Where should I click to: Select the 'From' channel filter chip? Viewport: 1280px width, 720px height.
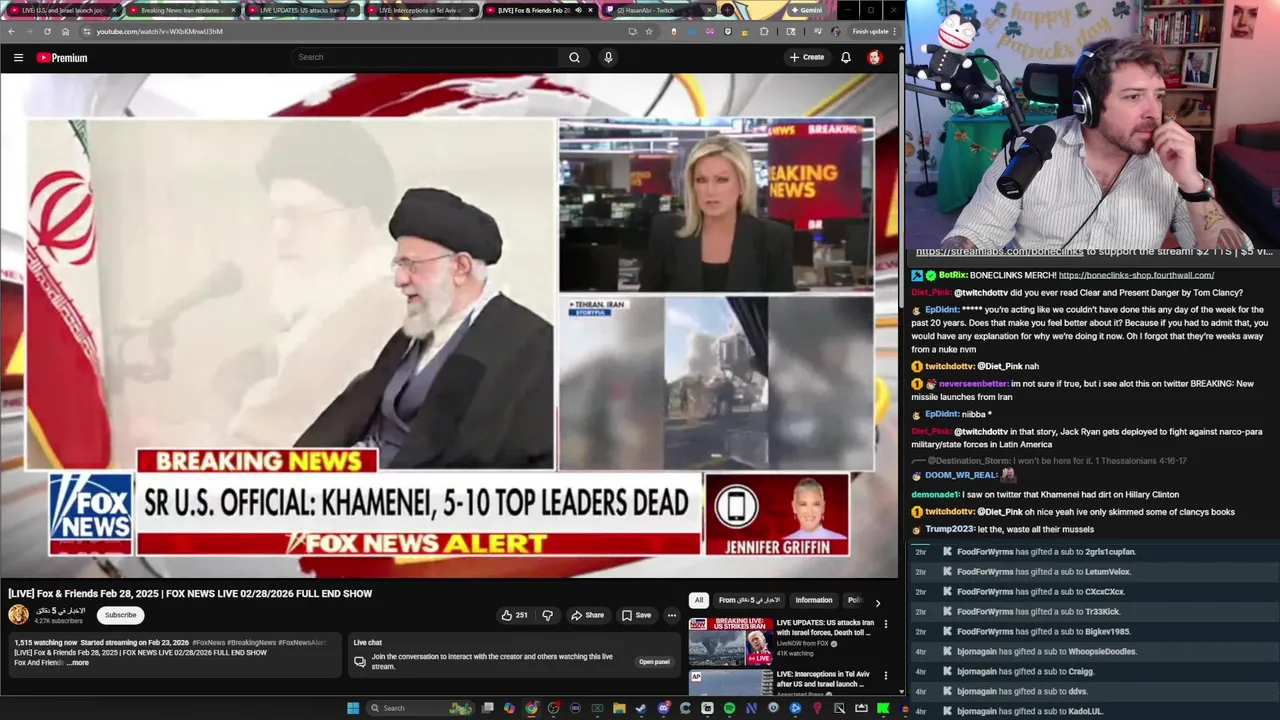[749, 600]
